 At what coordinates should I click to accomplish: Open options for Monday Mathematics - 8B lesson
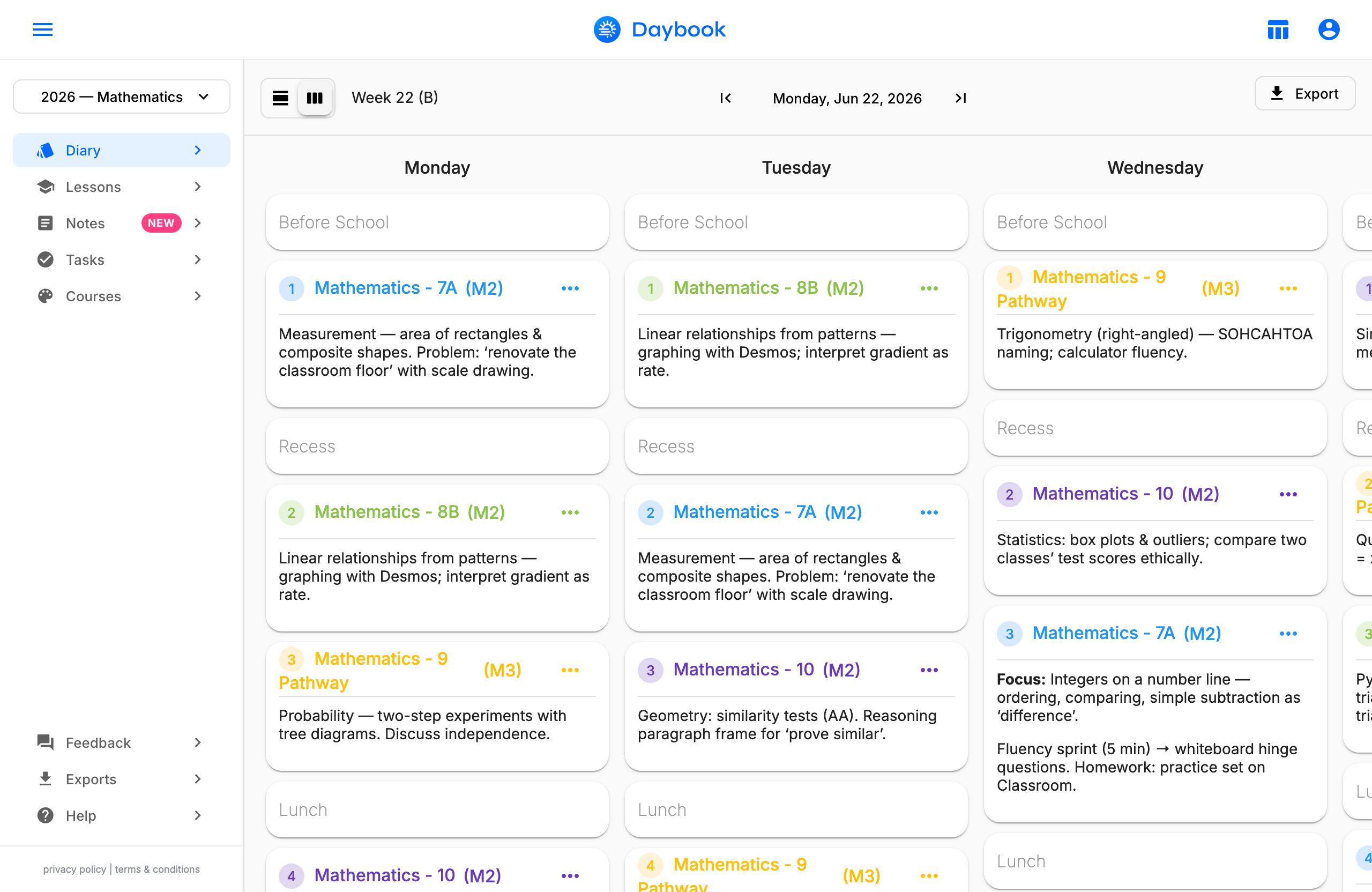click(x=570, y=512)
